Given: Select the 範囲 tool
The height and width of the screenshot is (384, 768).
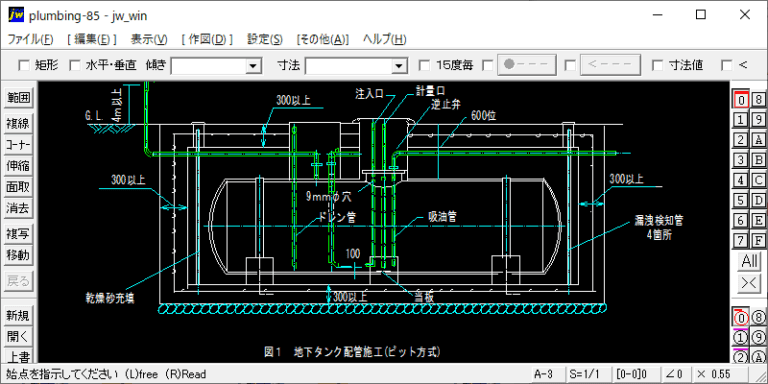Looking at the screenshot, I should pos(18,98).
